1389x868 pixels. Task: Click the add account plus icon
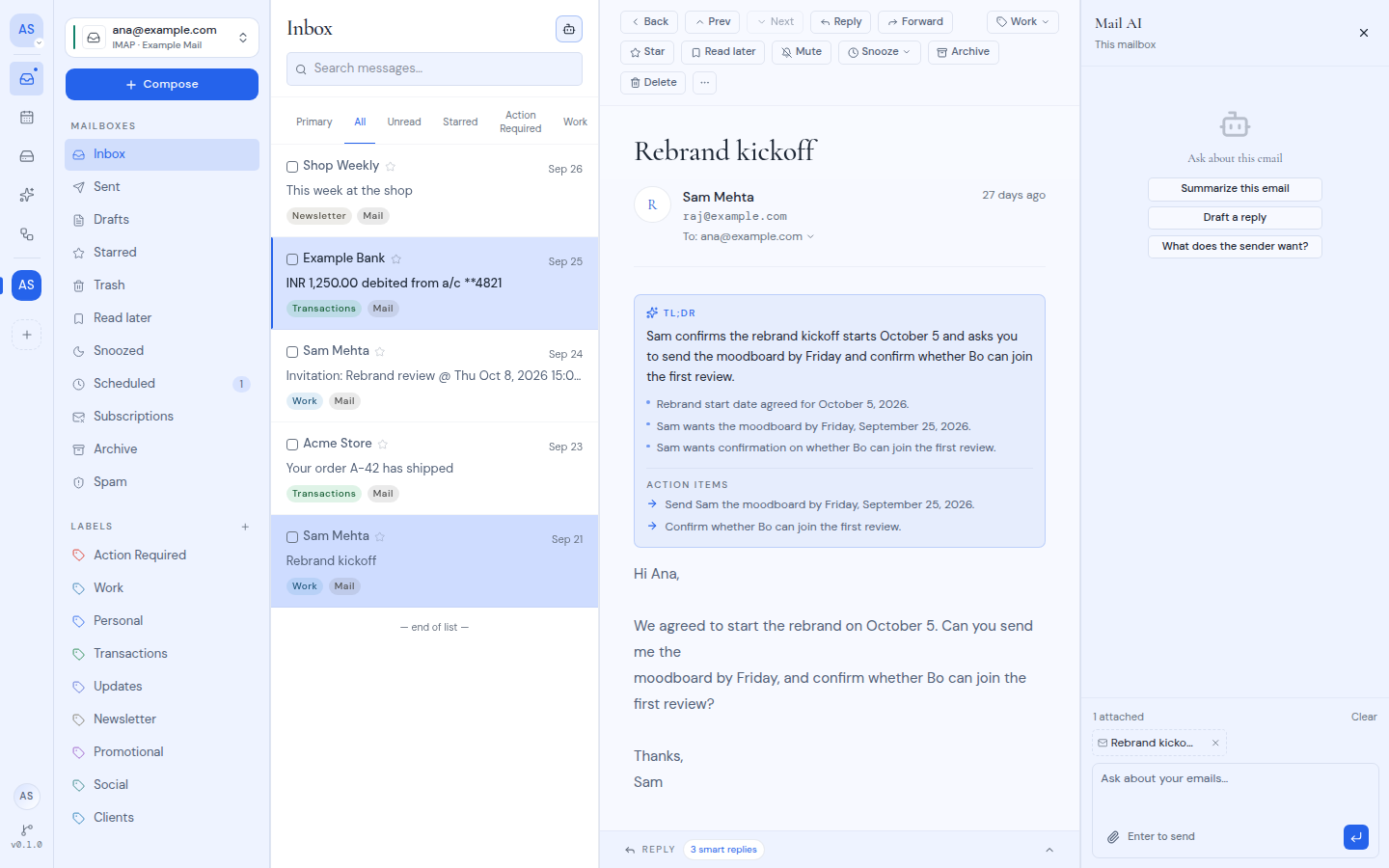coord(27,335)
